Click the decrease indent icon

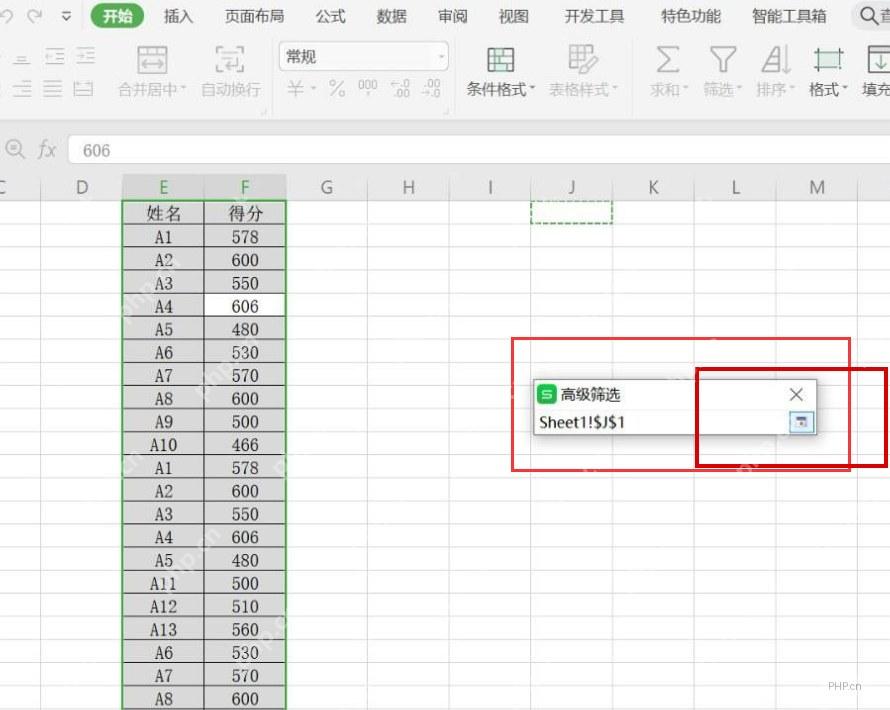pyautogui.click(x=54, y=56)
